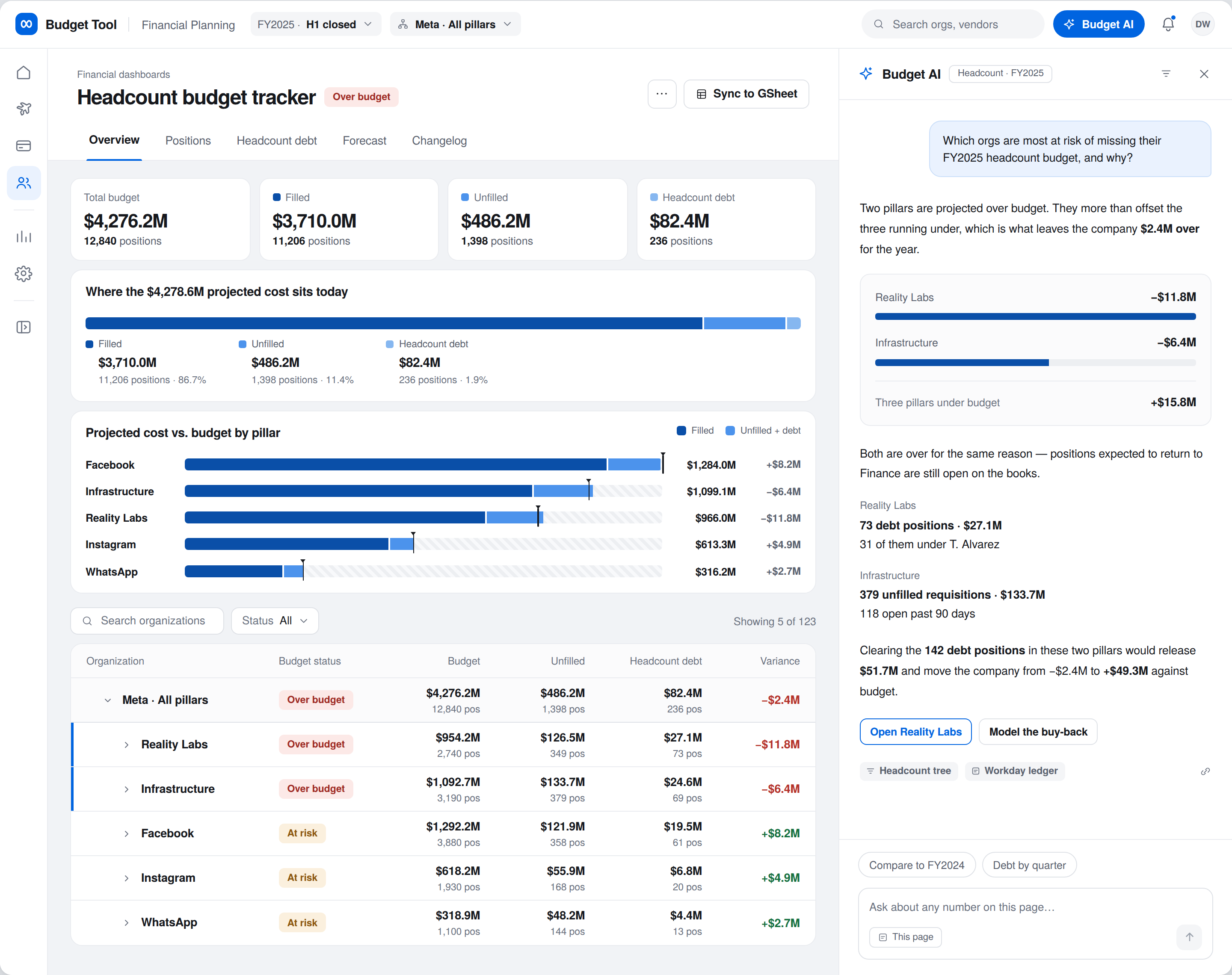Click the Budget AI sparkle panel icon
The height and width of the screenshot is (975, 1232).
tap(866, 74)
